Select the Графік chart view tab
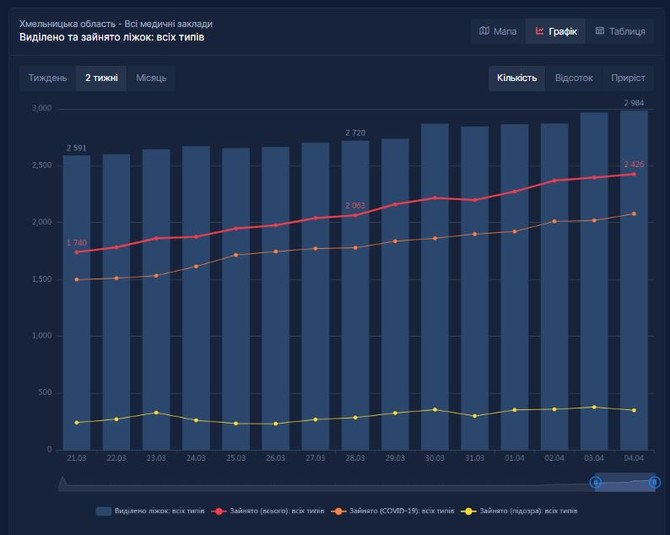Image resolution: width=670 pixels, height=535 pixels. point(557,31)
